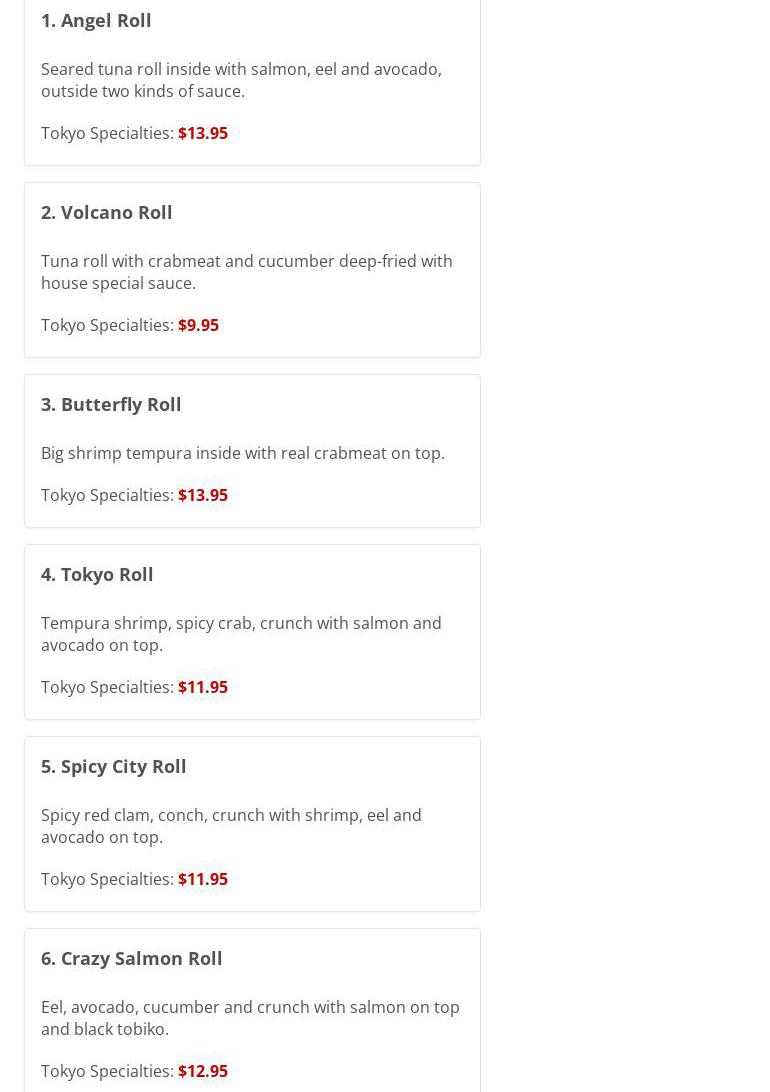
Task: Click the Spicy red clam, conch description
Action: [x=231, y=827]
